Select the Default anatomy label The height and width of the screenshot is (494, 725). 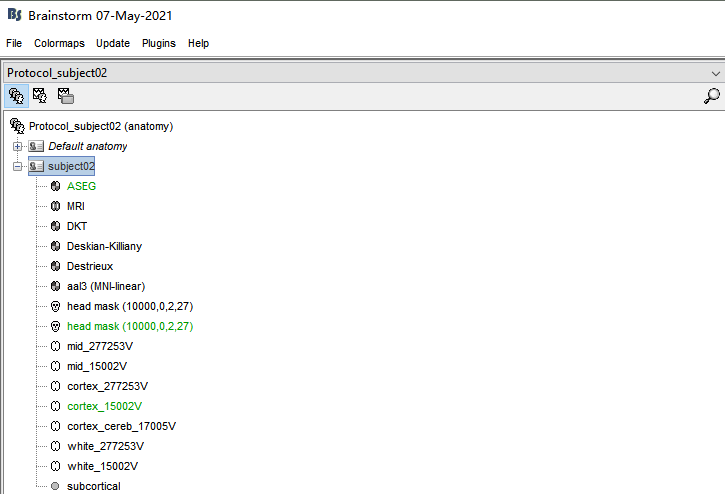[x=87, y=146]
